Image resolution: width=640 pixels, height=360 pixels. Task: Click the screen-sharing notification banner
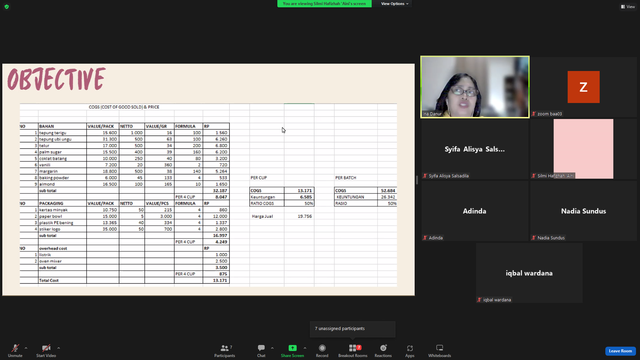click(324, 4)
